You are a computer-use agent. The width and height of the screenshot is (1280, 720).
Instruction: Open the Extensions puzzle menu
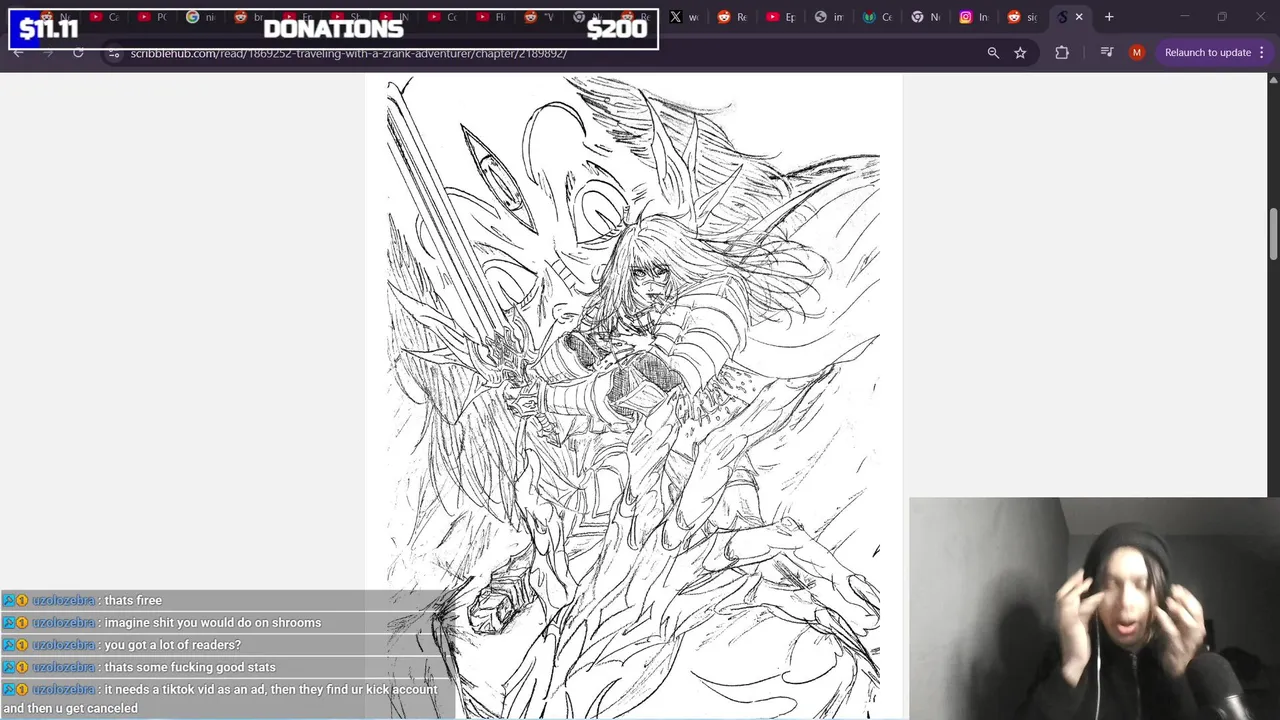[x=1062, y=52]
